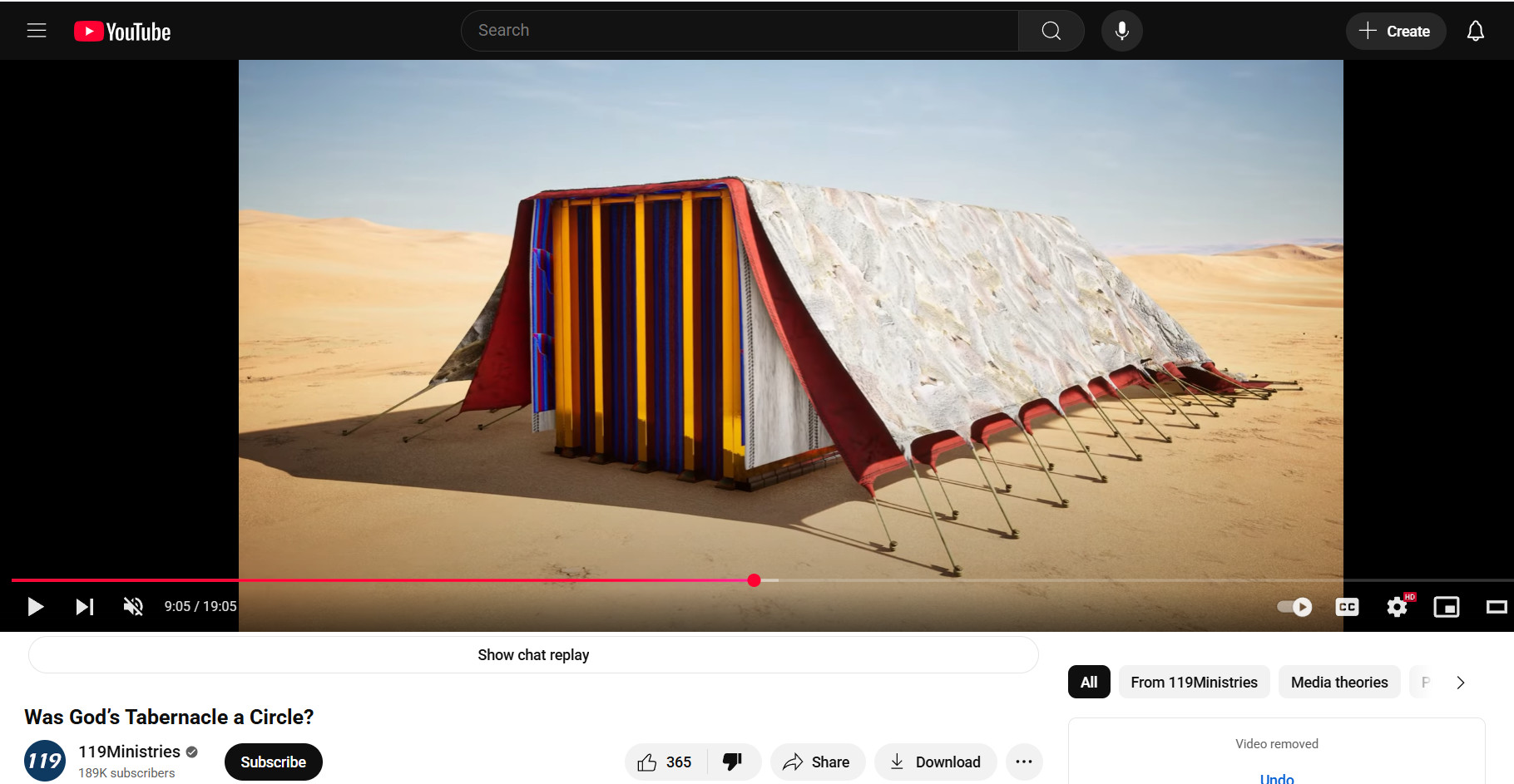Unmute the video audio
Image resolution: width=1514 pixels, height=784 pixels.
(133, 607)
